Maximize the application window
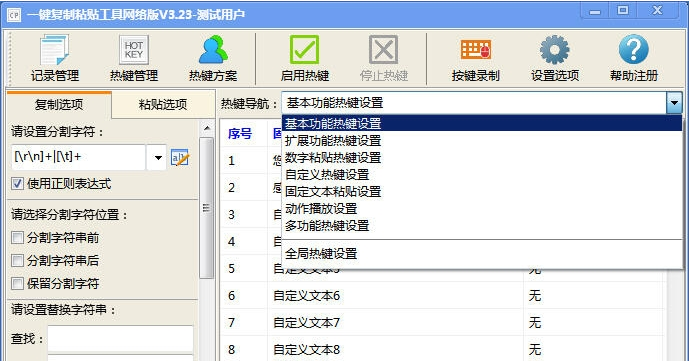 pyautogui.click(x=623, y=11)
